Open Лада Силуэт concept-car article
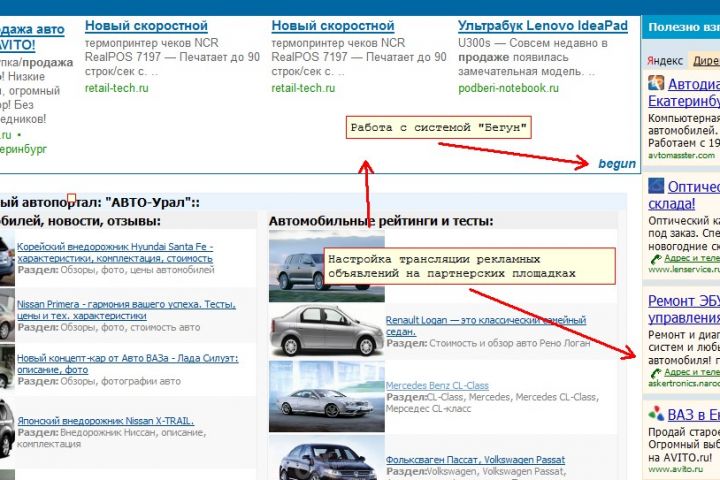 (128, 364)
